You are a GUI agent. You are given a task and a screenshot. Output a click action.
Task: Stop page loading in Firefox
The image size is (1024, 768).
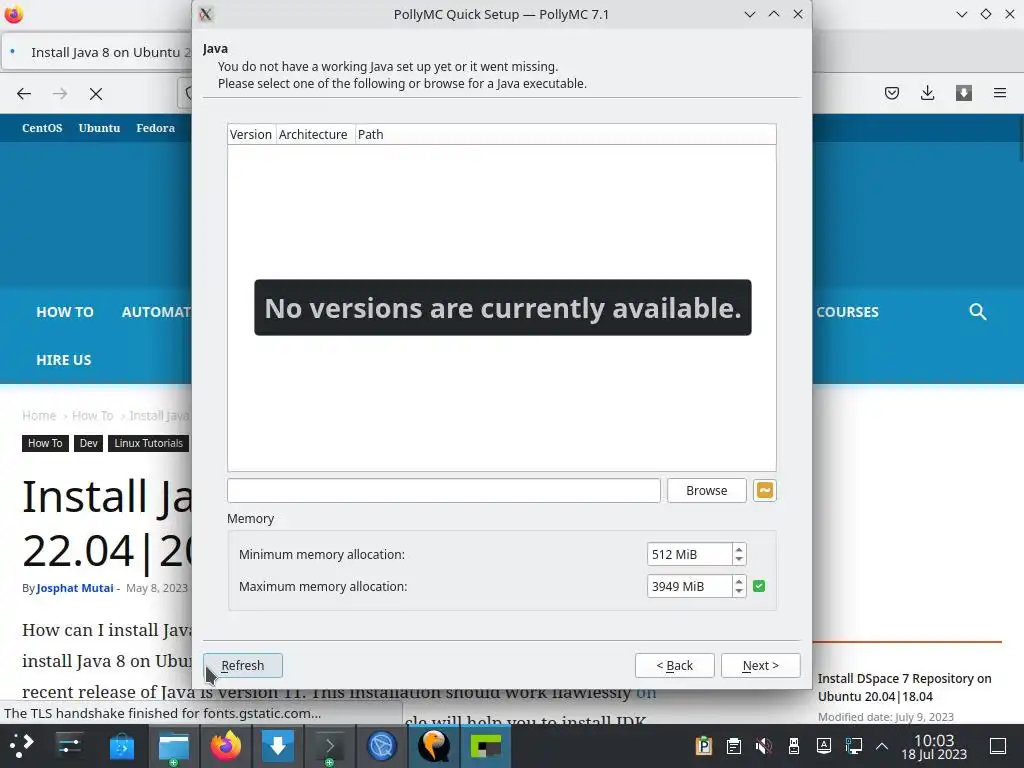coord(96,94)
